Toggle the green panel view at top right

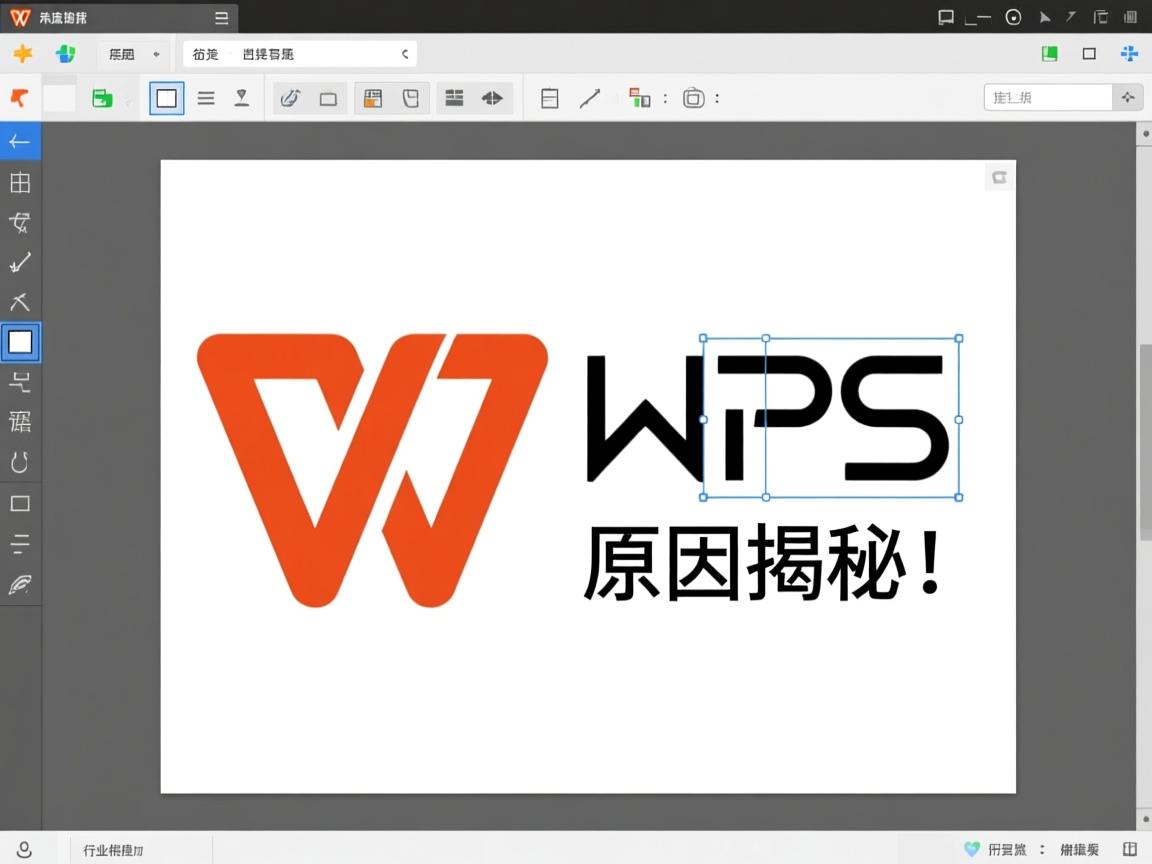point(1049,53)
